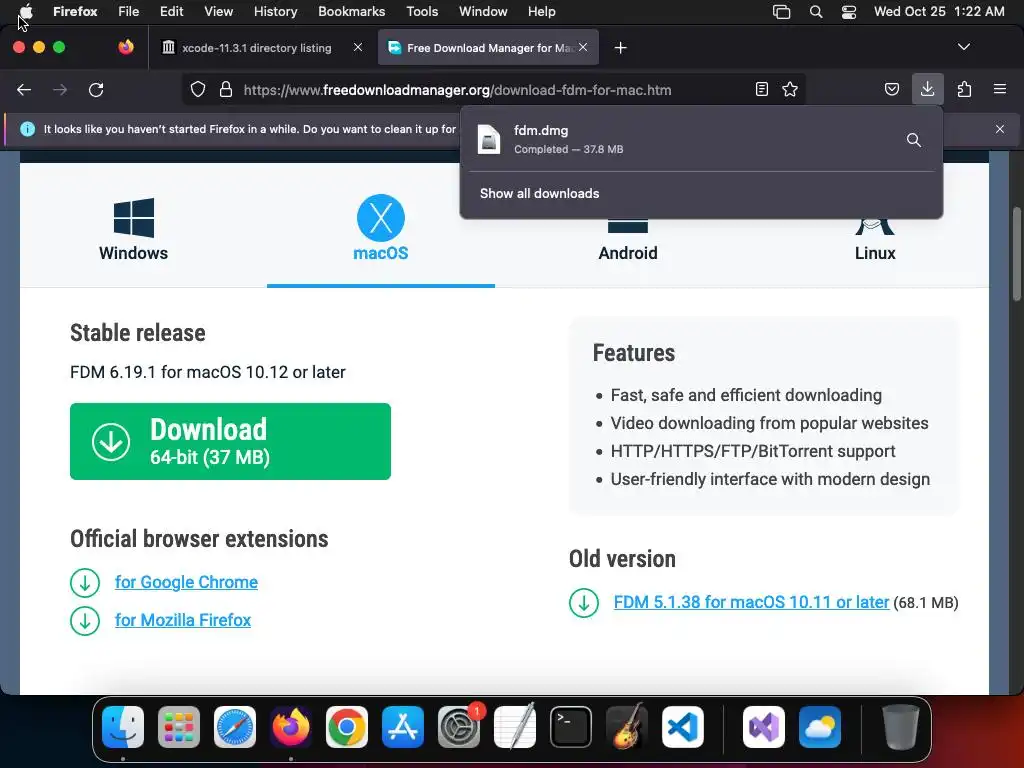1024x768 pixels.
Task: Open Terminal from the Dock
Action: tap(571, 726)
